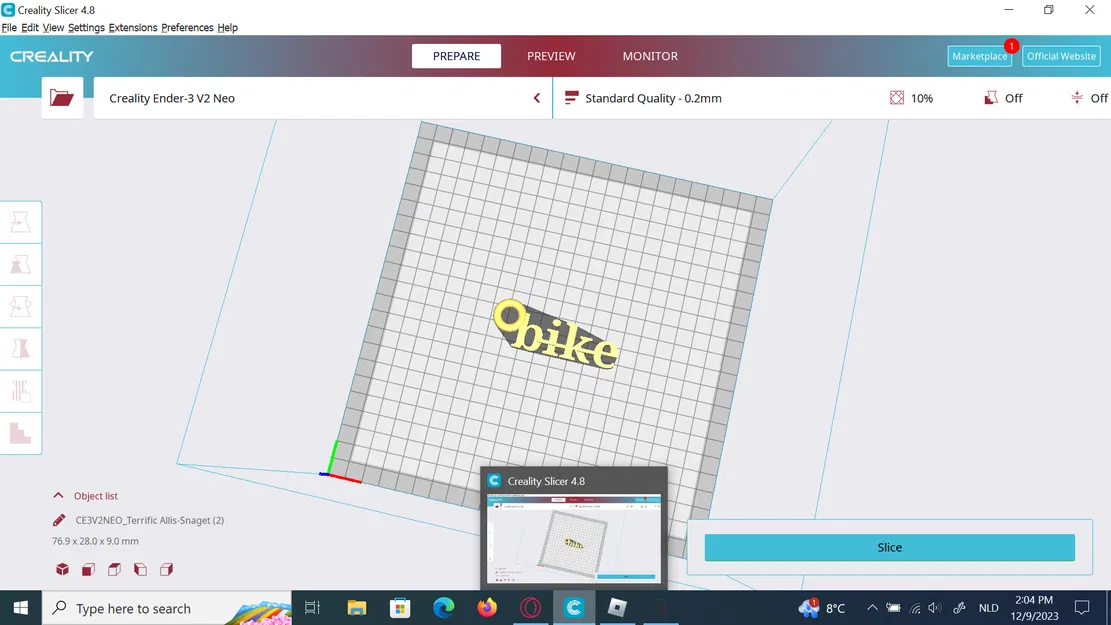Open Per Model Settings tool

pos(21,390)
